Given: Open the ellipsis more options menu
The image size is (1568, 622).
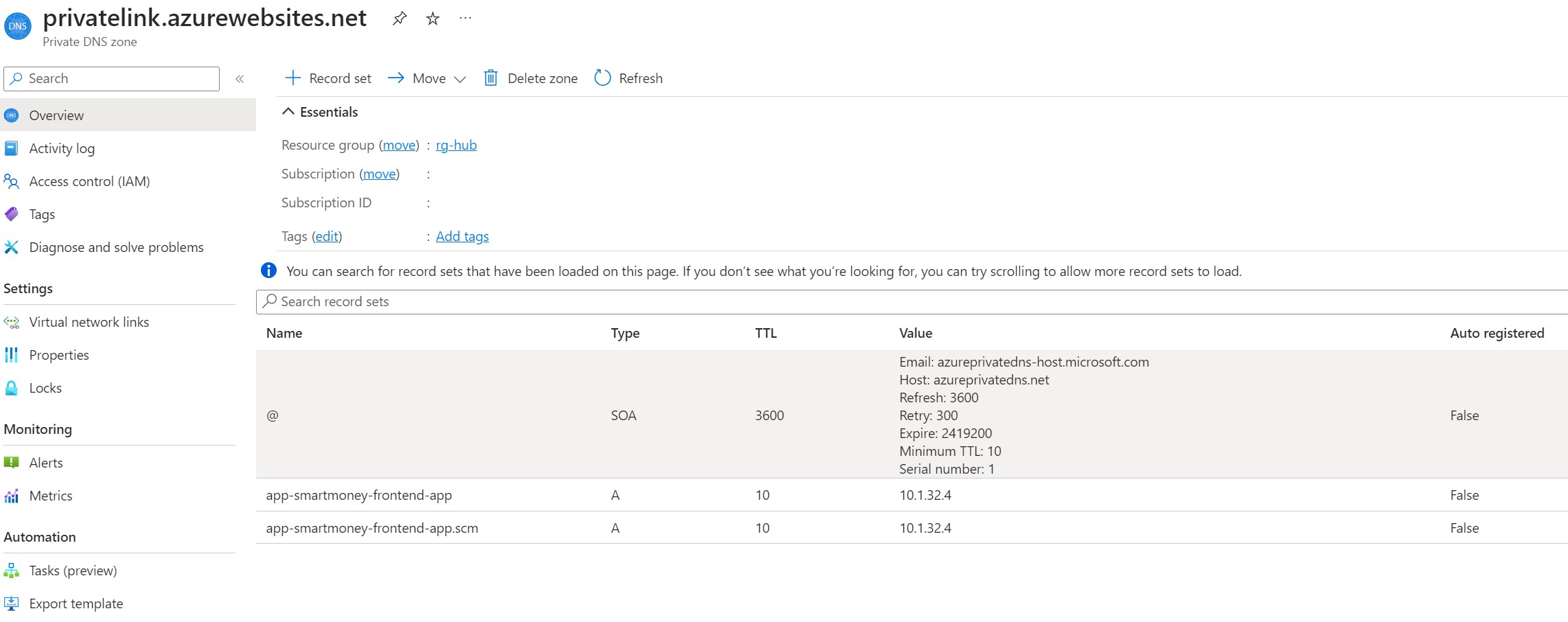Looking at the screenshot, I should 465,19.
